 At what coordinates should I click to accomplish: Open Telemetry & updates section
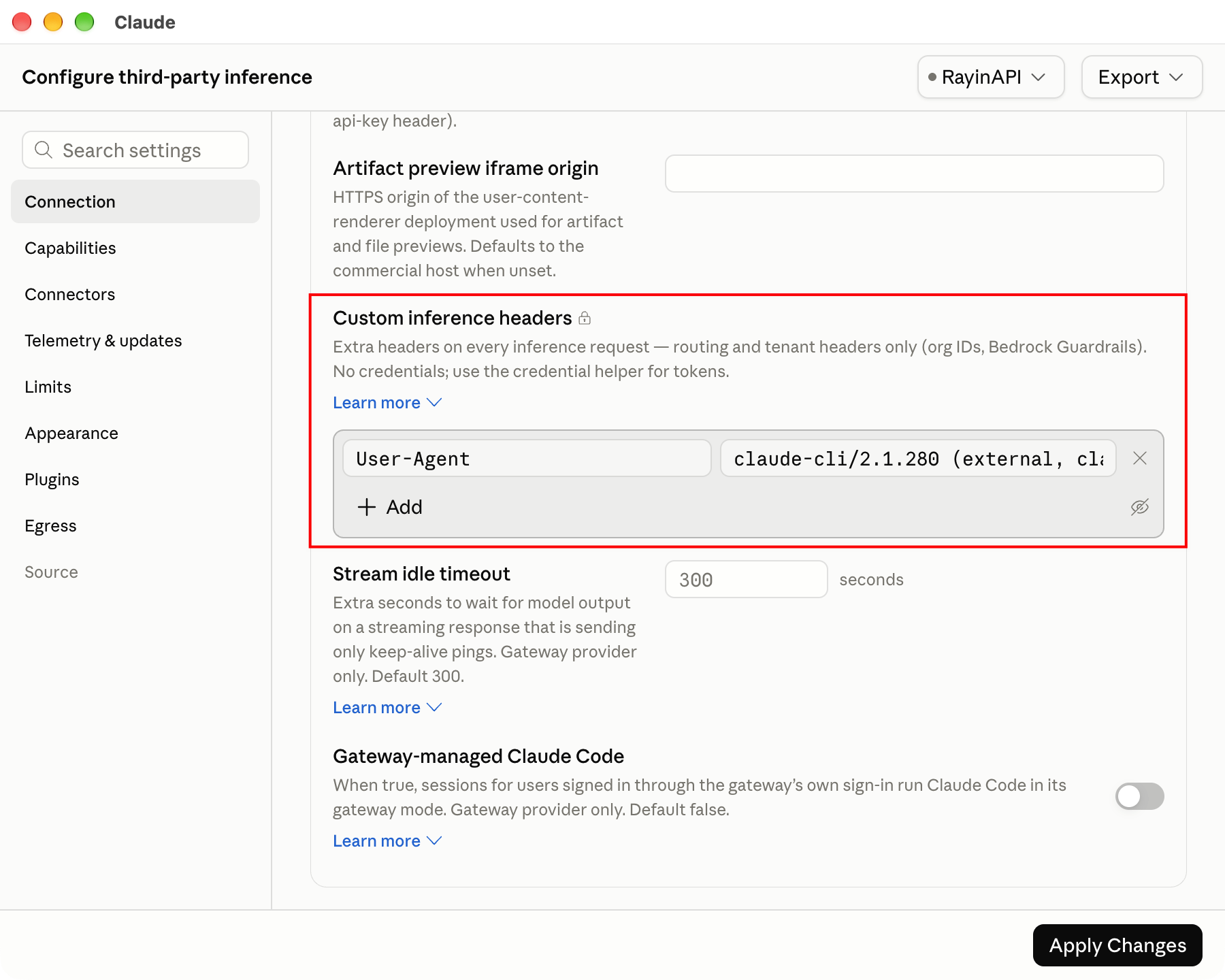coord(135,340)
